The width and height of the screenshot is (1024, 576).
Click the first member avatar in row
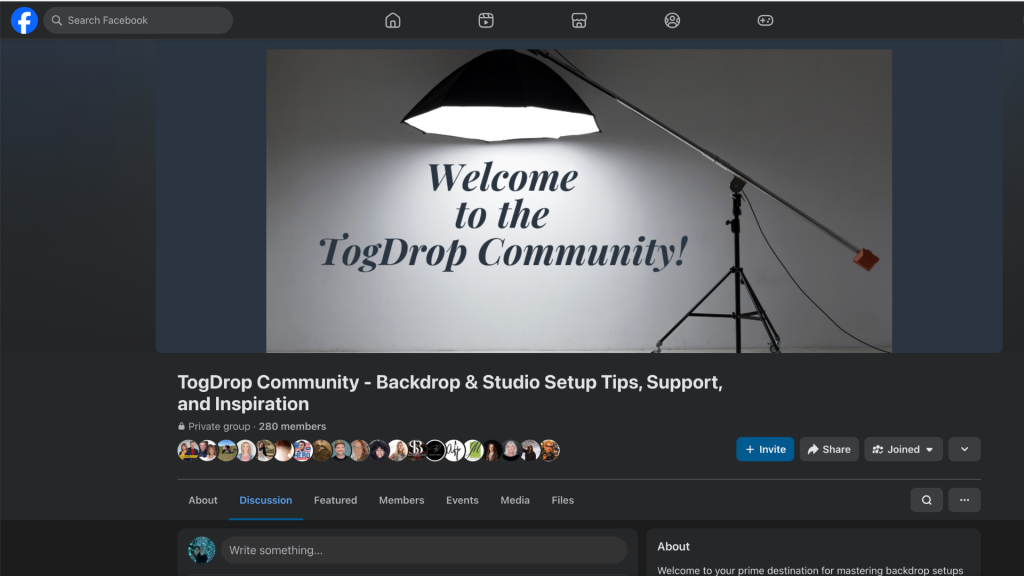(x=187, y=450)
